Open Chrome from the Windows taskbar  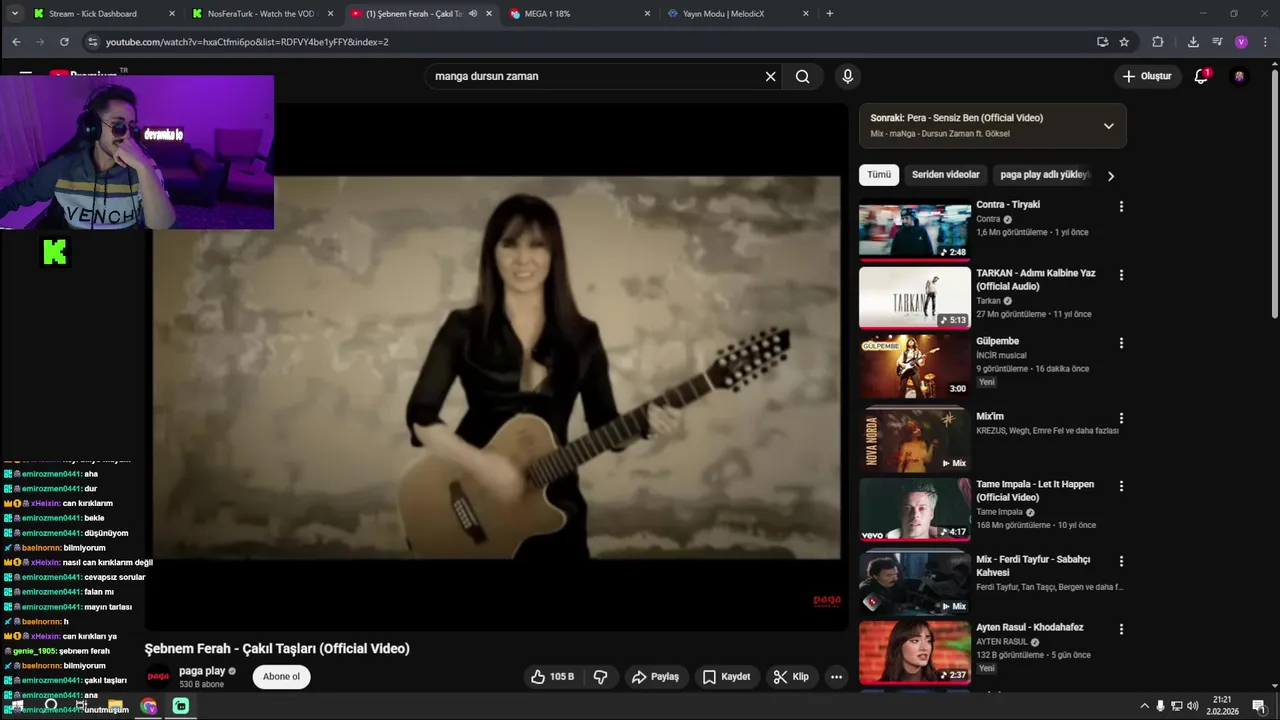pos(148,706)
